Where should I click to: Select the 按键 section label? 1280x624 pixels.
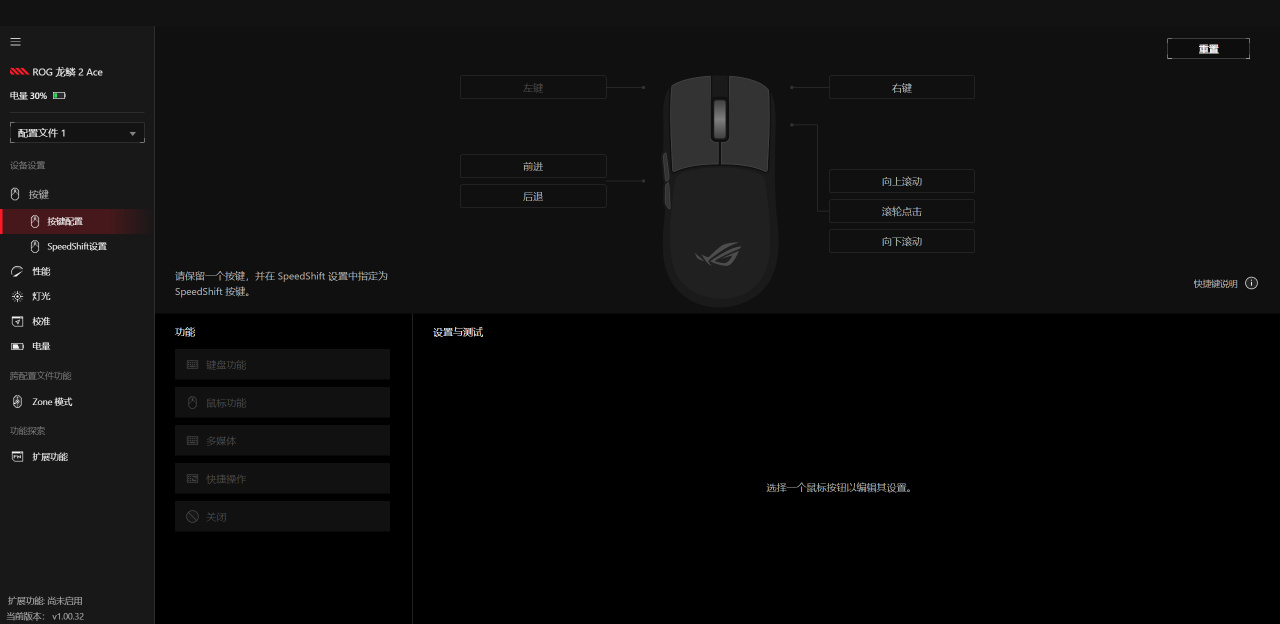tap(38, 195)
